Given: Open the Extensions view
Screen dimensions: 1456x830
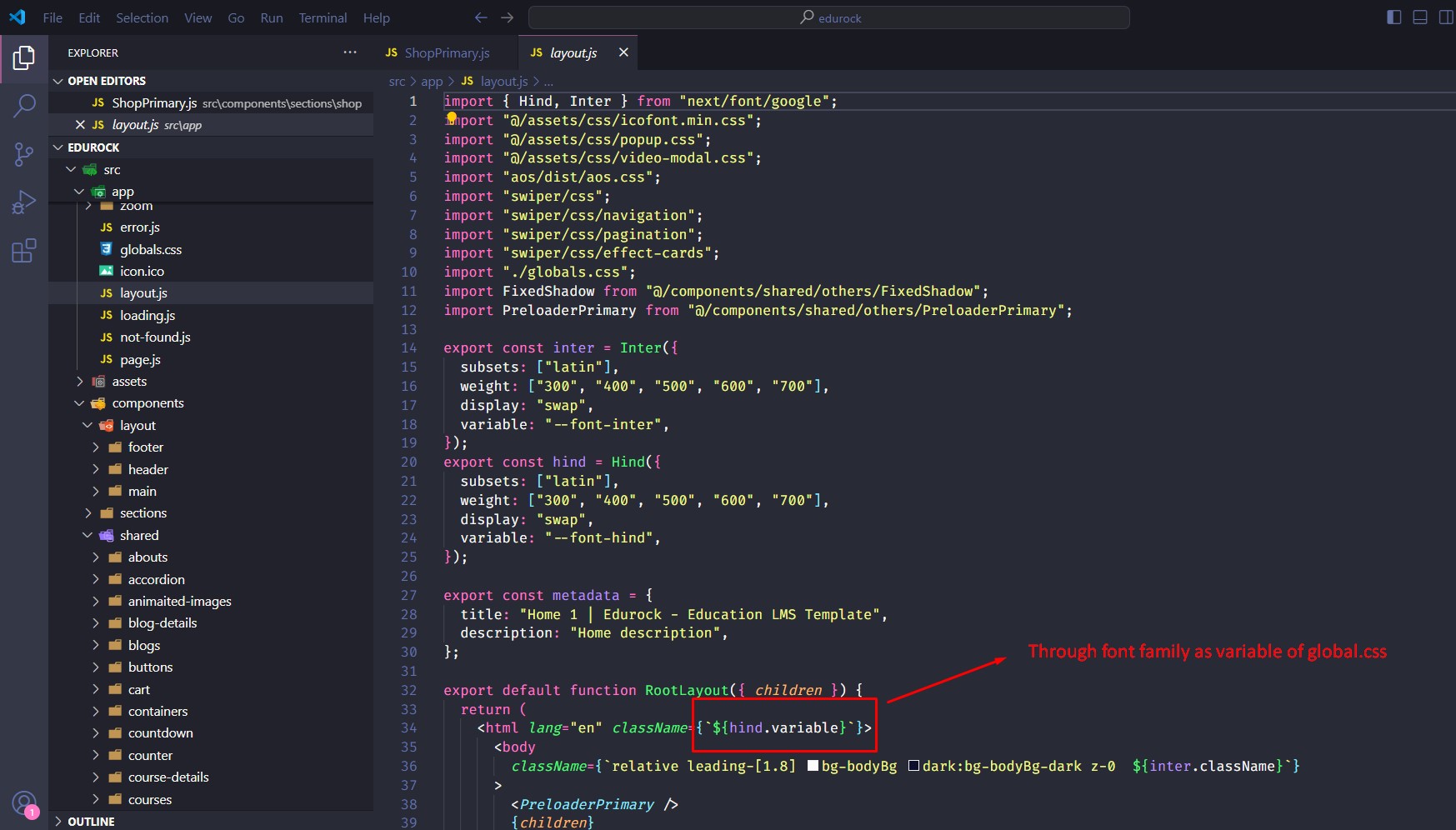Looking at the screenshot, I should coord(24,251).
